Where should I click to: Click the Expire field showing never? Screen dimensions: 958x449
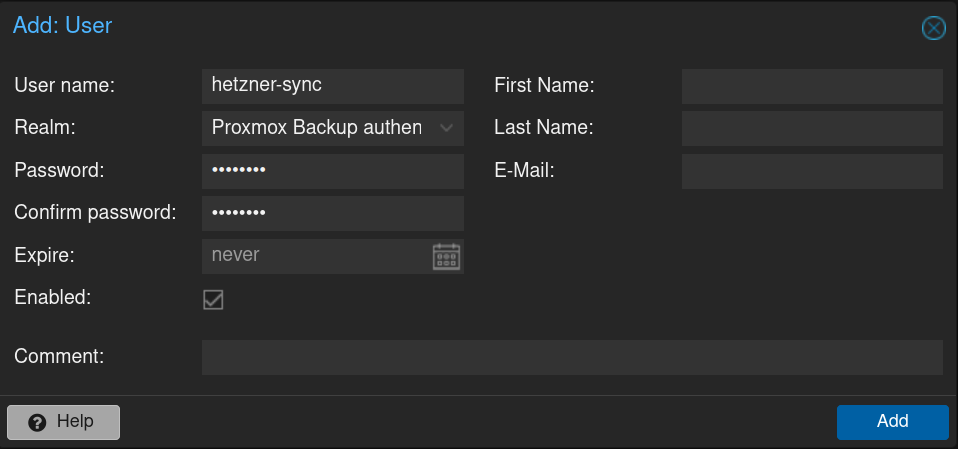coord(315,256)
